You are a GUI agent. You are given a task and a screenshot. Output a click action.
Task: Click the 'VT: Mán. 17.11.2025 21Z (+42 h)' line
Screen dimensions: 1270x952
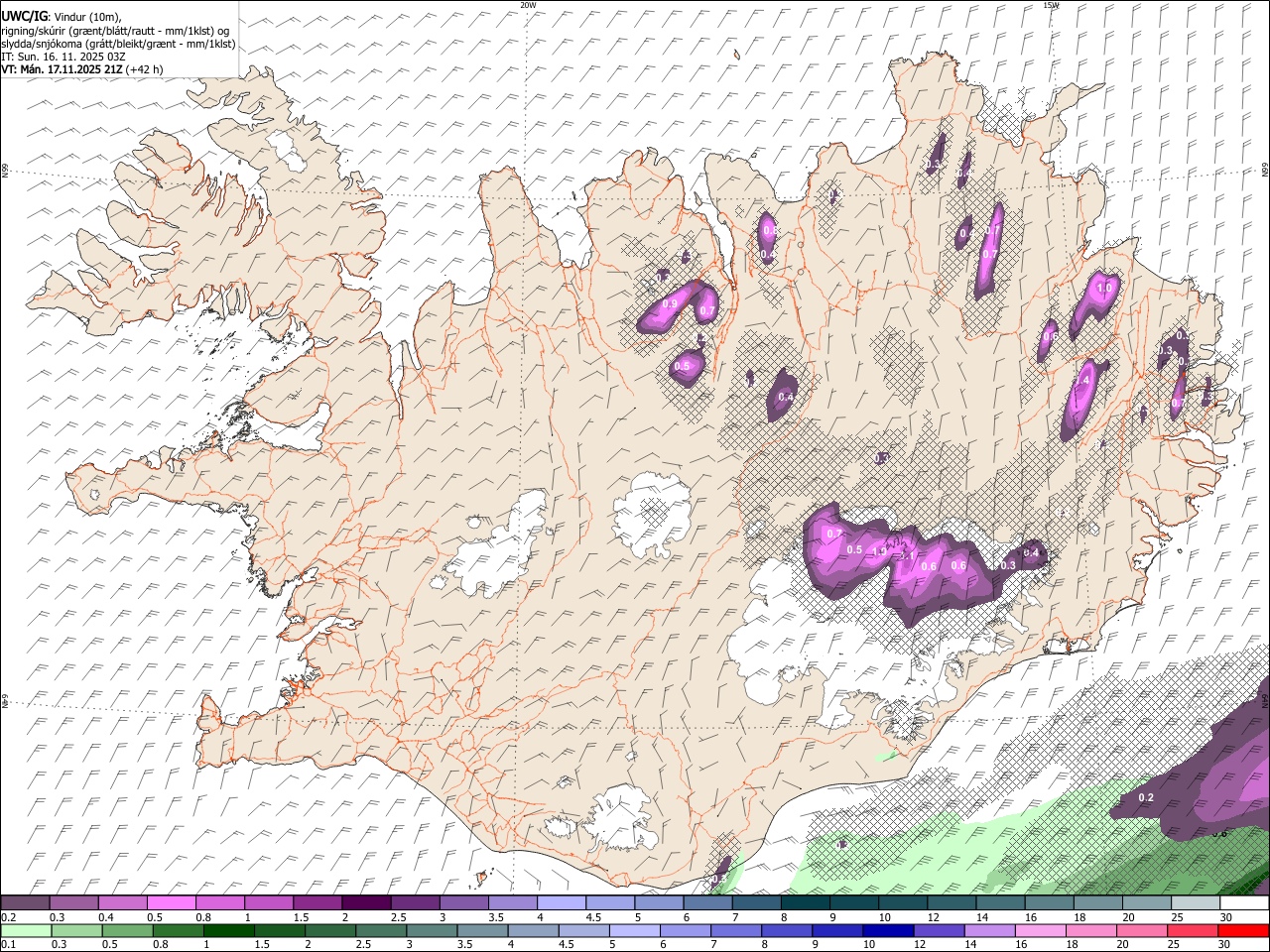pos(82,69)
